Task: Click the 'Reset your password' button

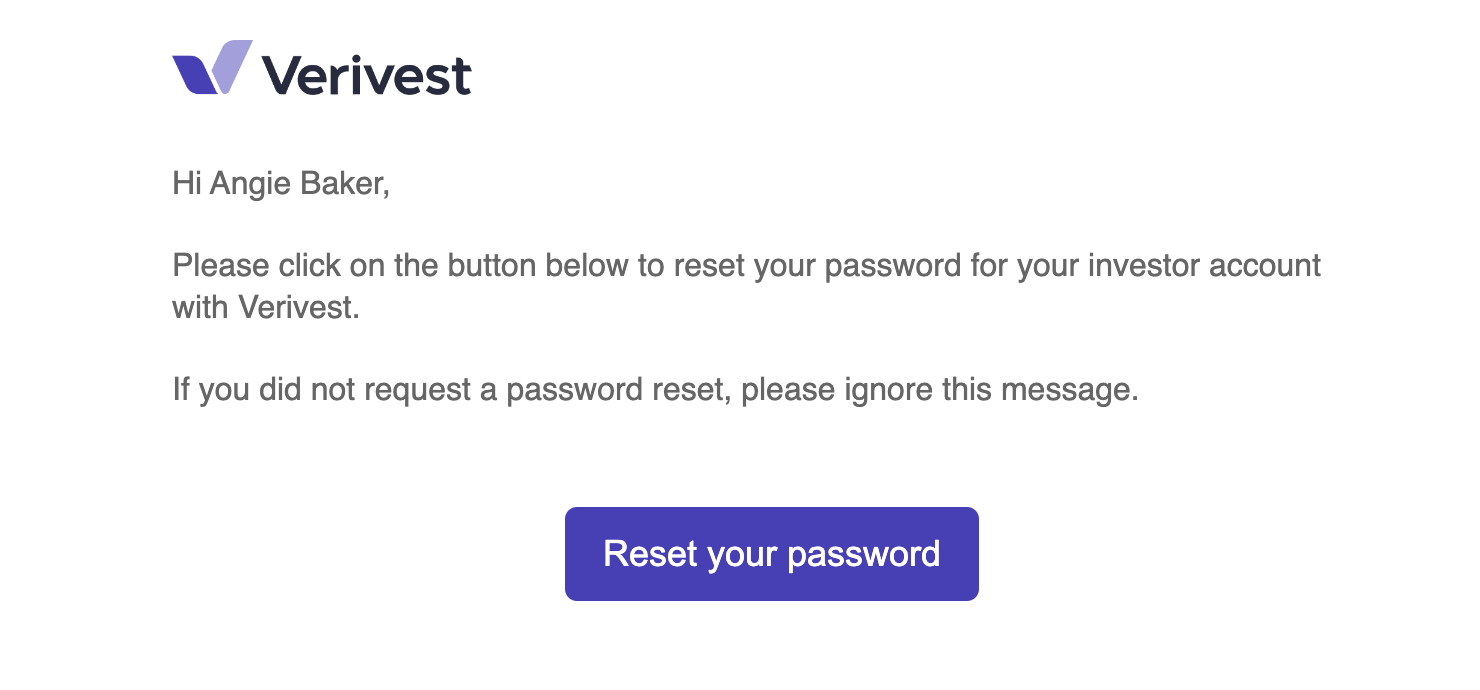Action: 772,554
